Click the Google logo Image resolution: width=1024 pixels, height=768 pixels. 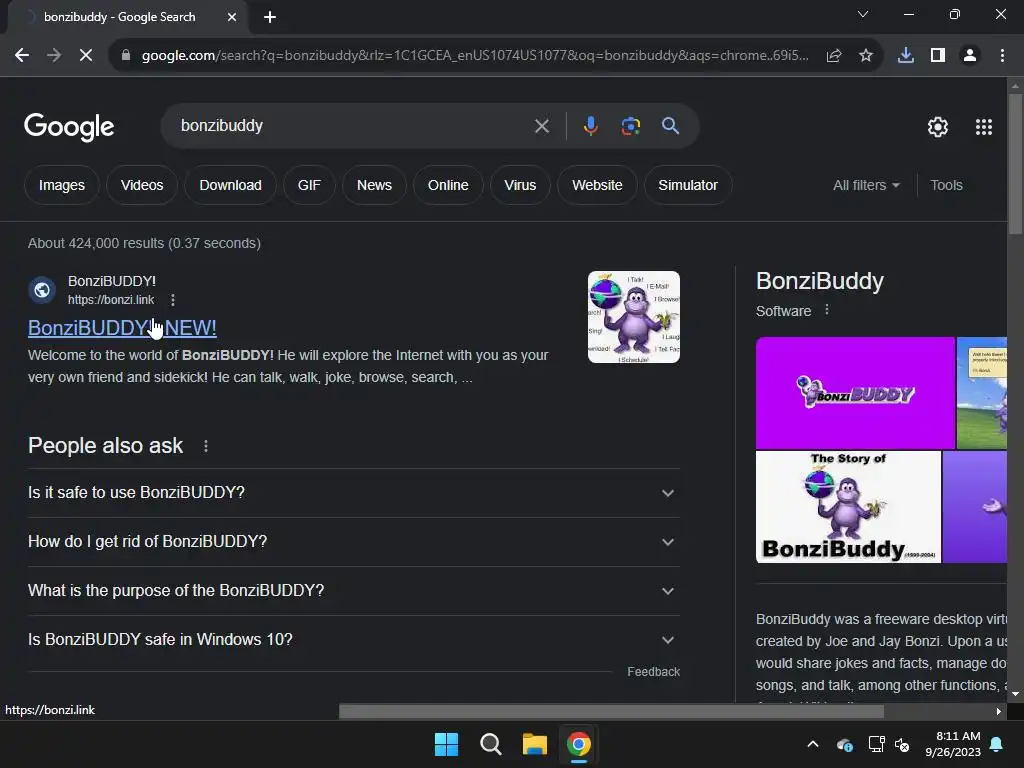69,127
